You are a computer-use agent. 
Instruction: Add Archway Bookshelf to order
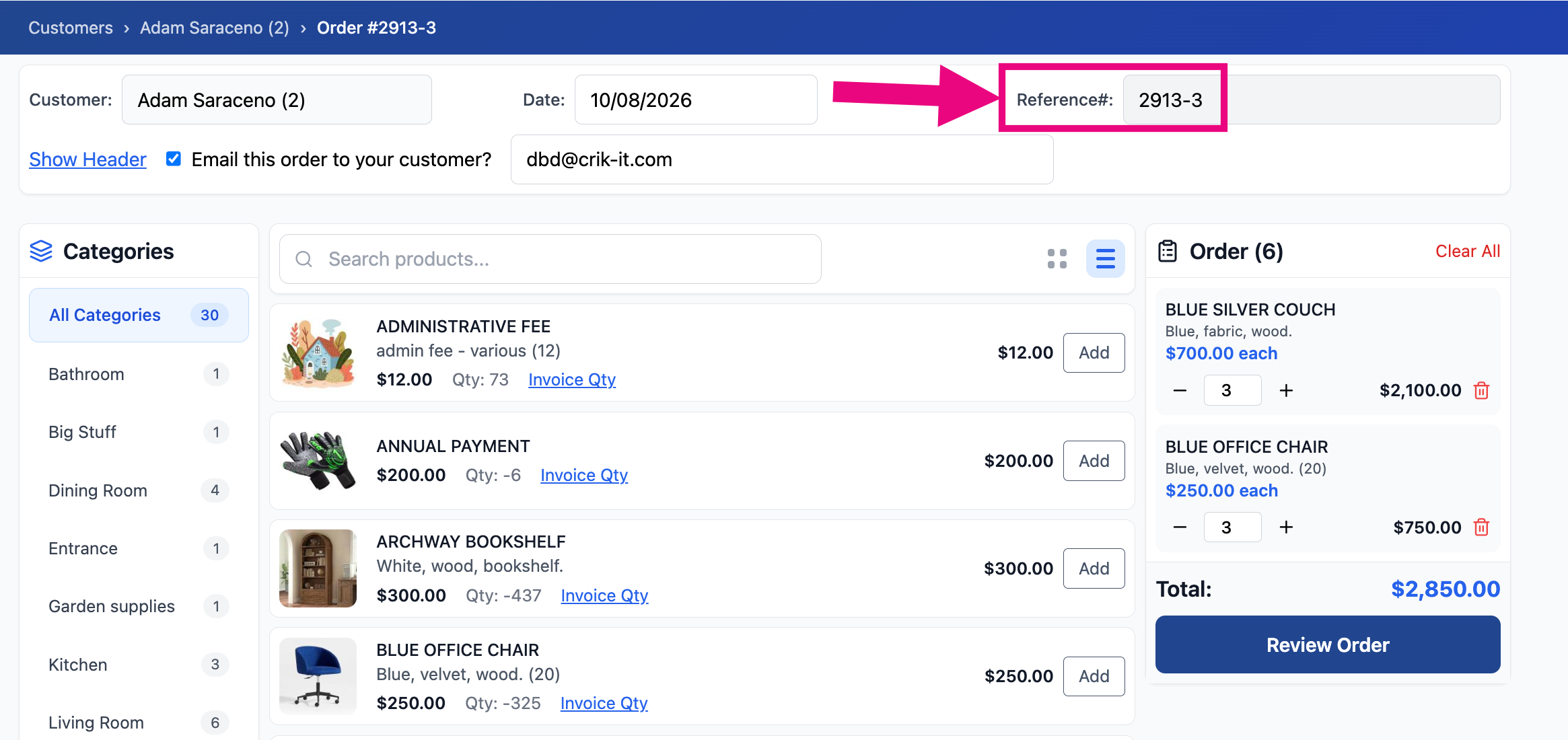pos(1094,568)
